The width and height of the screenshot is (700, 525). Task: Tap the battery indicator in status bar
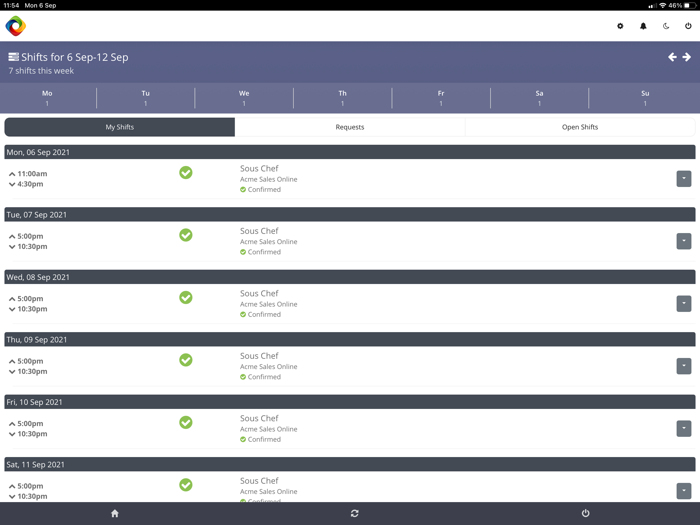(x=690, y=5)
